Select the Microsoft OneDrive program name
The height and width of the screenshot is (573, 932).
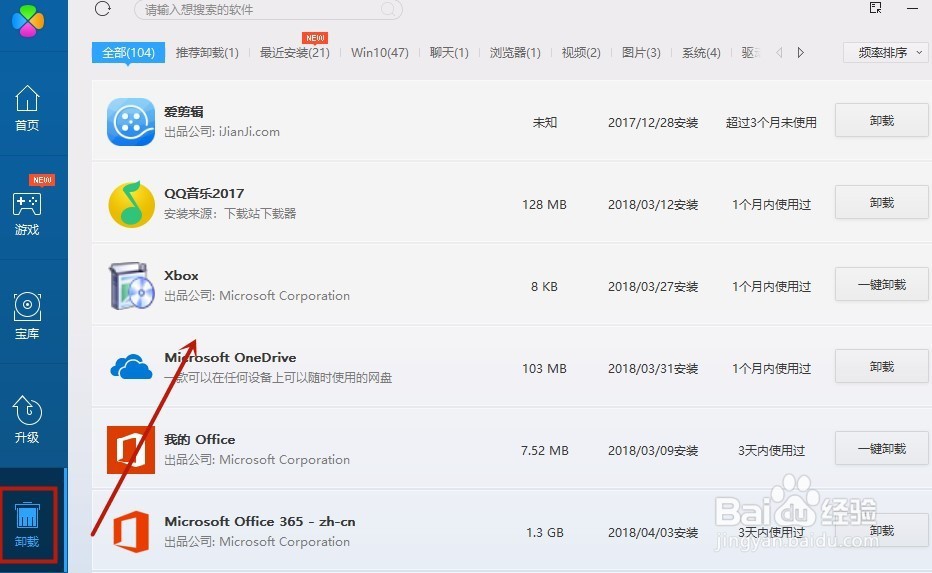pos(230,358)
